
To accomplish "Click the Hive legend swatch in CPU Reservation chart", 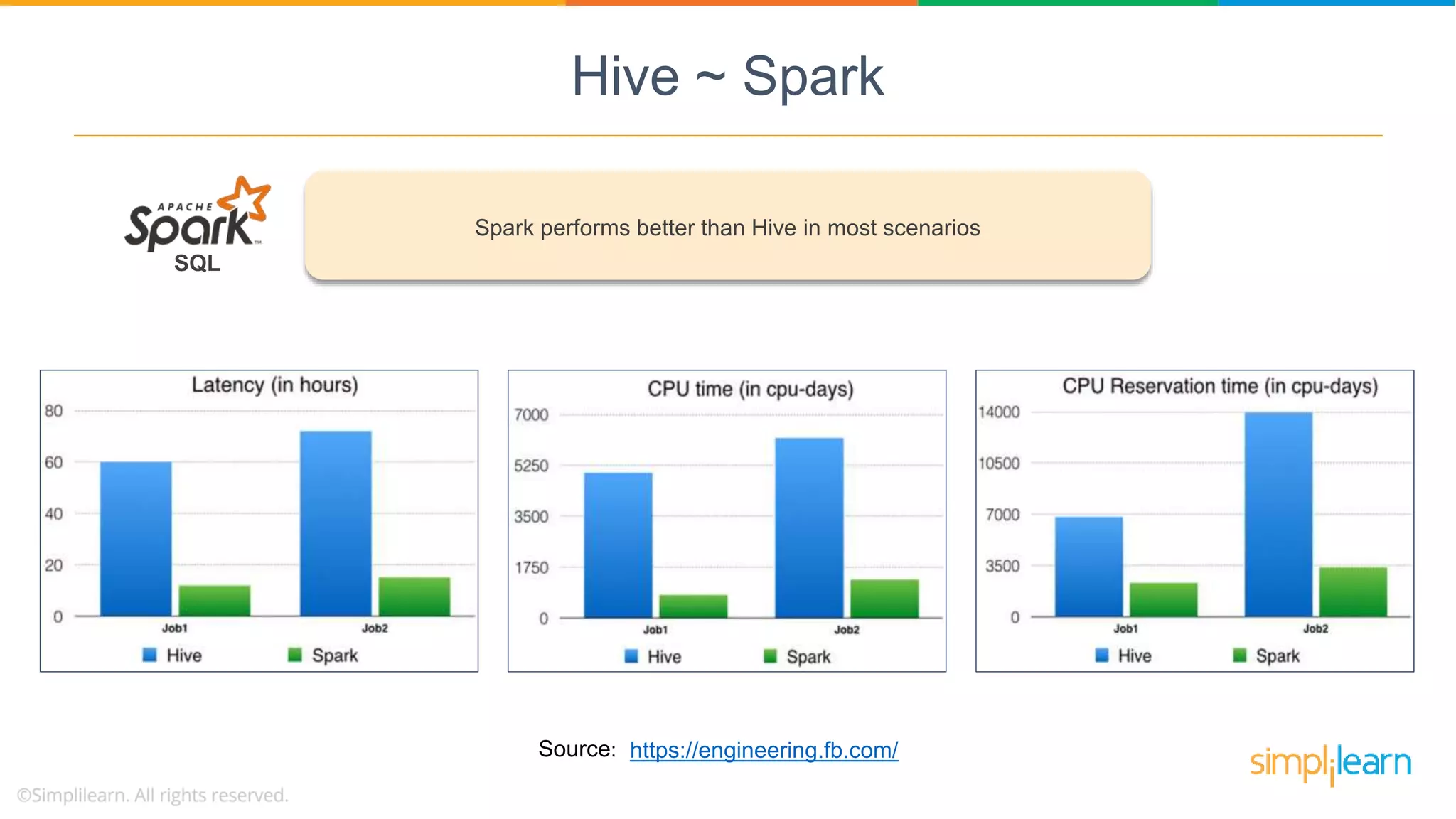I will click(1102, 655).
